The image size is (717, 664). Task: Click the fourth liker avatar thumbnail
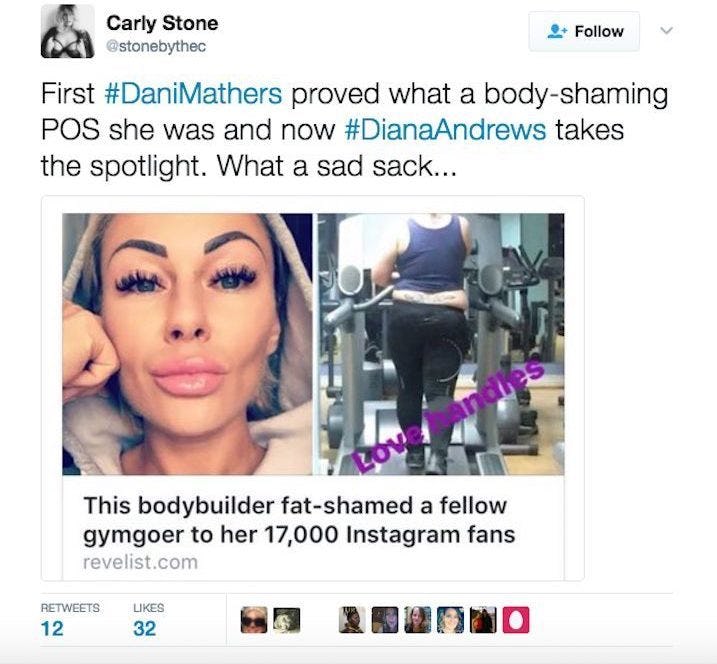(x=385, y=620)
